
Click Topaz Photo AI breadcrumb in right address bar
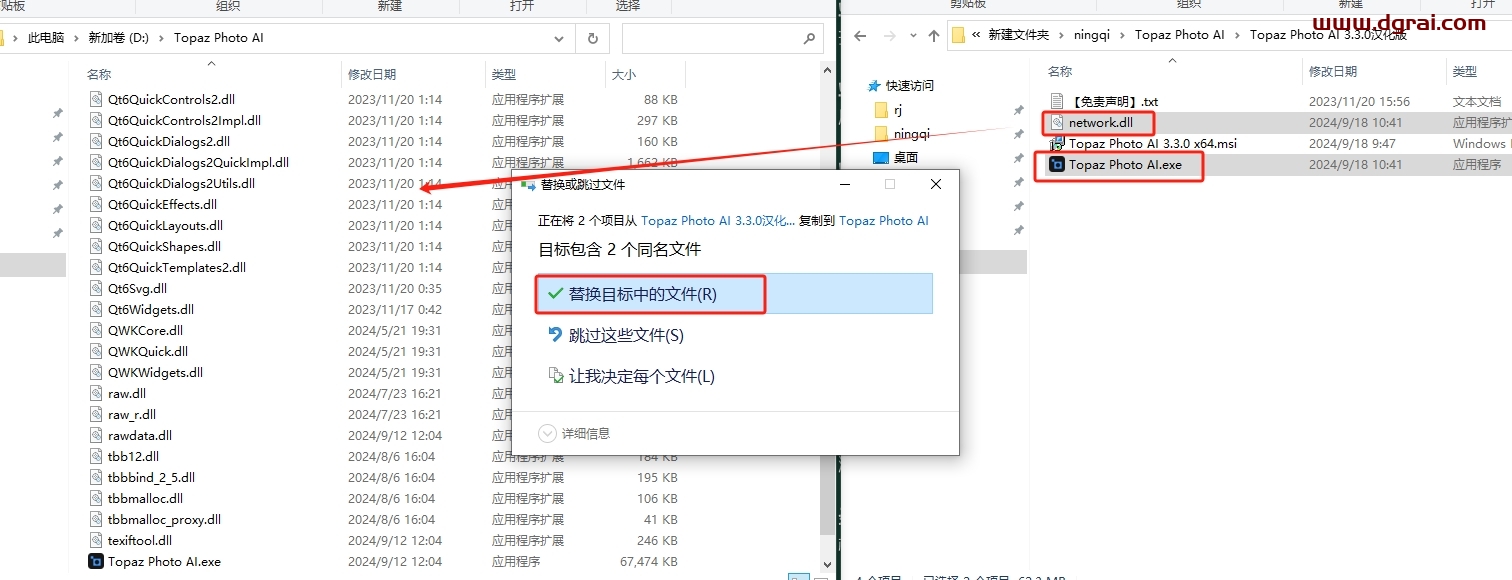pos(1180,35)
